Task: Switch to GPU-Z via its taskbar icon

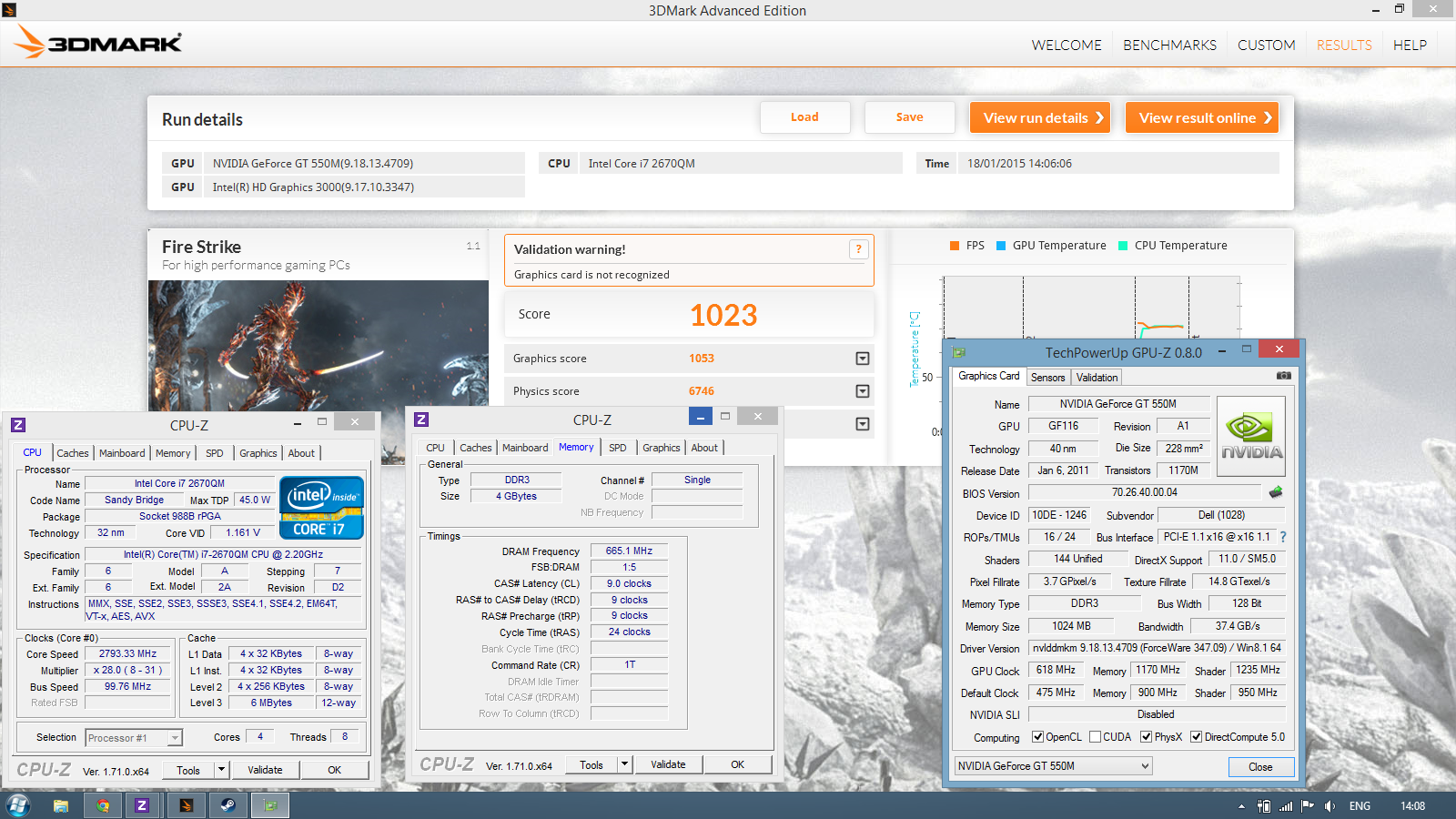Action: (x=270, y=805)
